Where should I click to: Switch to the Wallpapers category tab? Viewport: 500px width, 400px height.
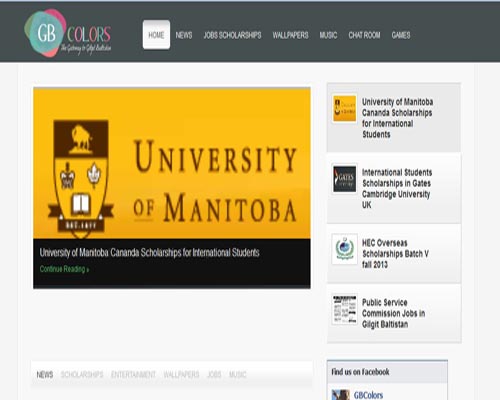click(x=181, y=375)
